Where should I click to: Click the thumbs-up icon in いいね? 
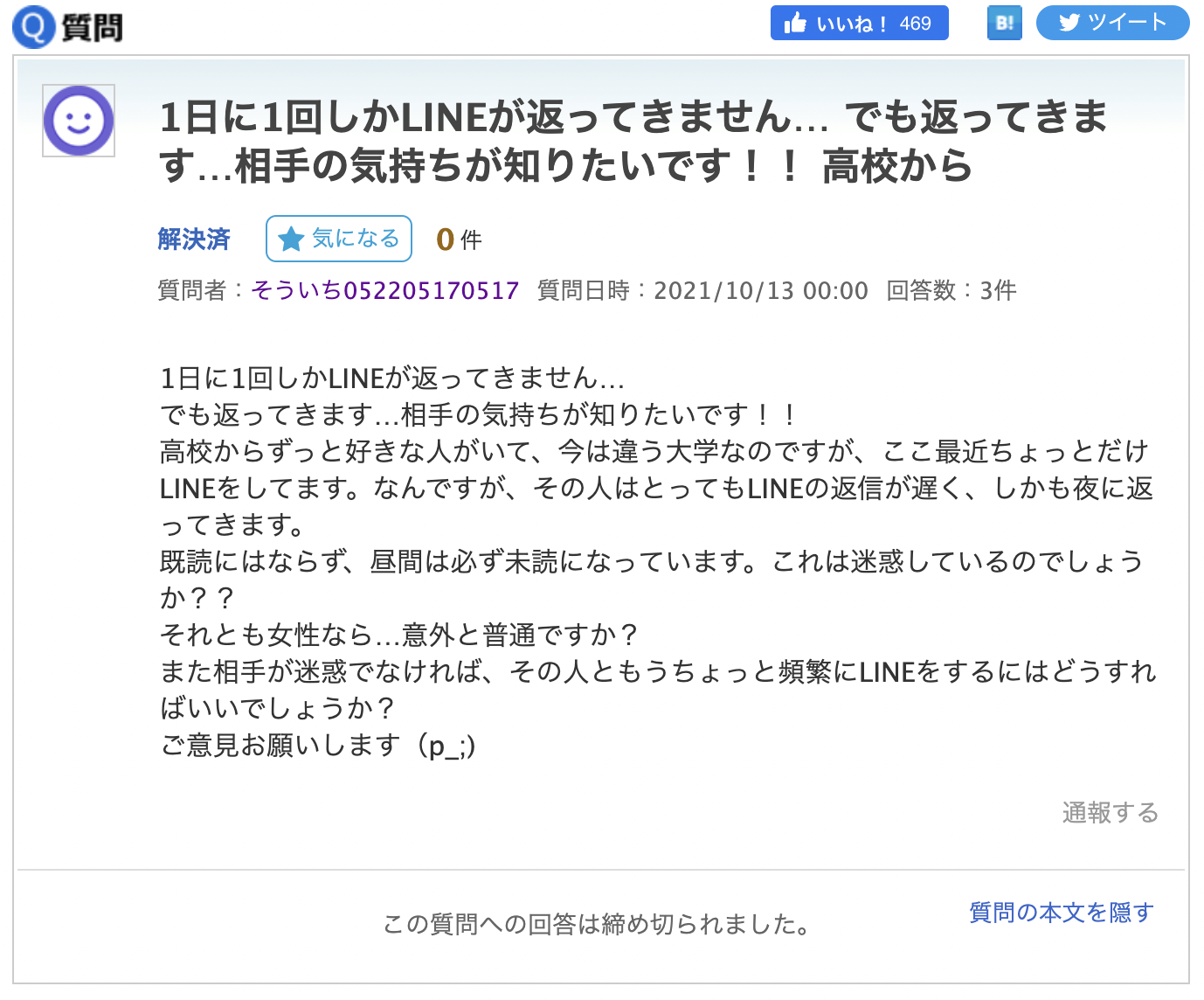point(795,23)
